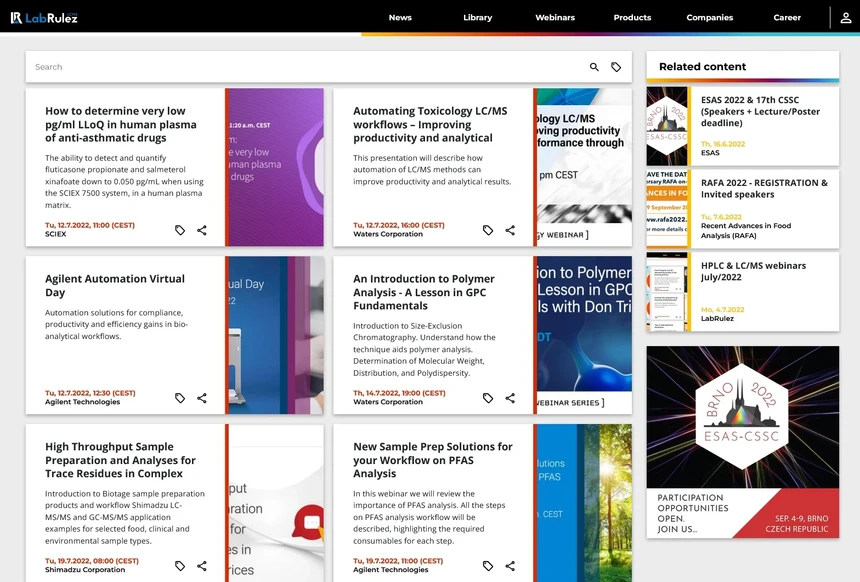This screenshot has width=860, height=582.
Task: Open 'An Introduction to Polymer Analysis' title
Action: [423, 292]
